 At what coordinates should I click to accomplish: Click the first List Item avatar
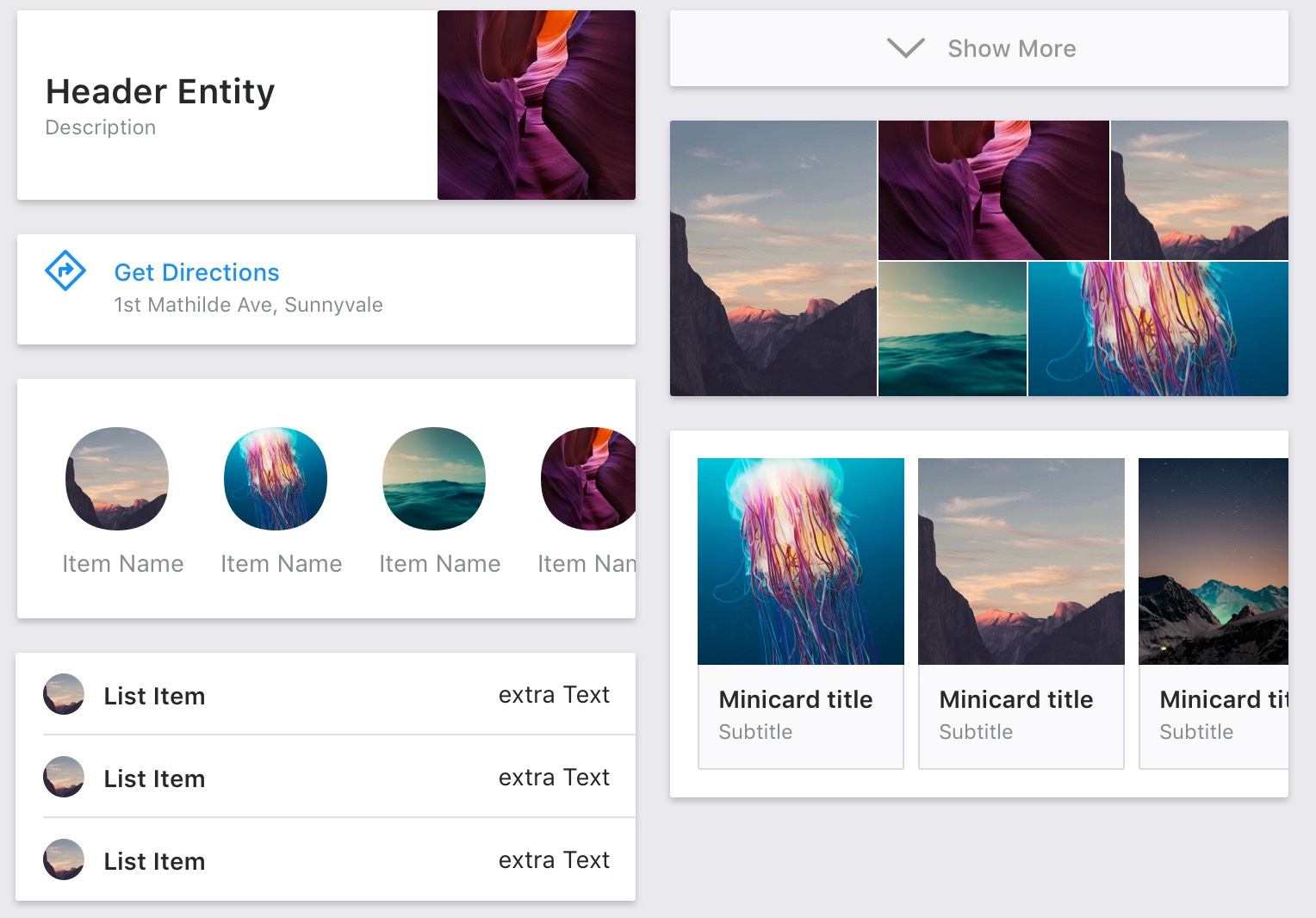pyautogui.click(x=64, y=695)
